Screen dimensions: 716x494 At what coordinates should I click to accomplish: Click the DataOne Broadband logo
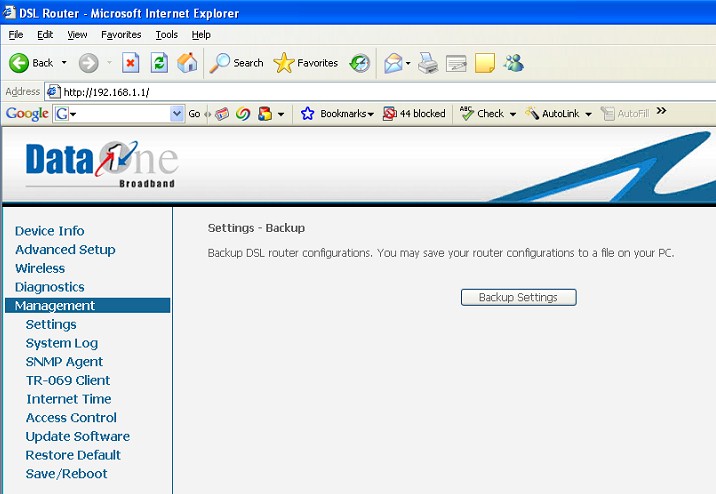[x=102, y=164]
